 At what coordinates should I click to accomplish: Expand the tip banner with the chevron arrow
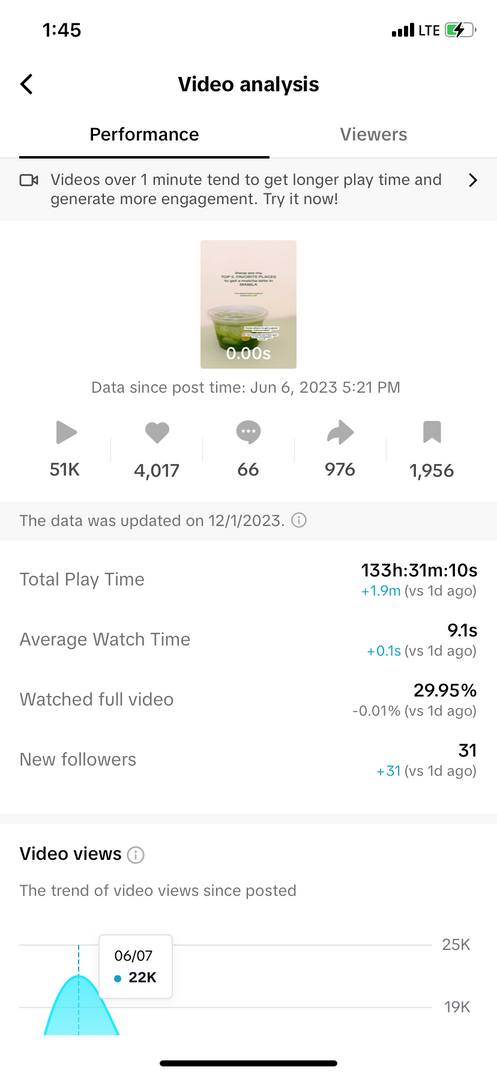472,180
